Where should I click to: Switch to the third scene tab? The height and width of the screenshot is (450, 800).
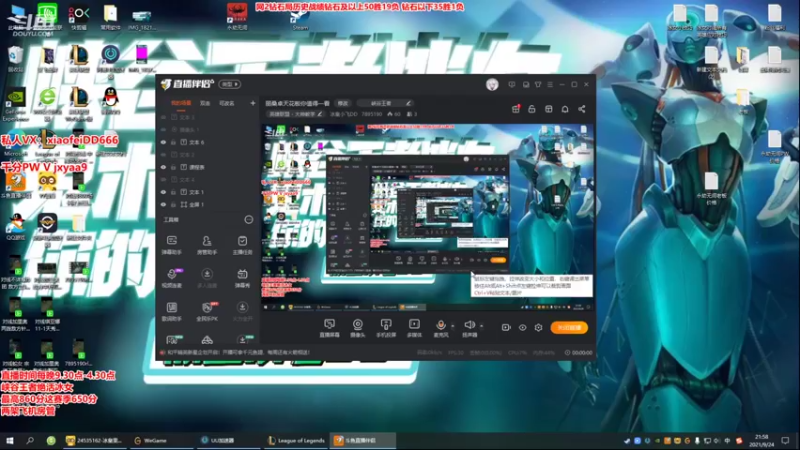pyautogui.click(x=227, y=104)
